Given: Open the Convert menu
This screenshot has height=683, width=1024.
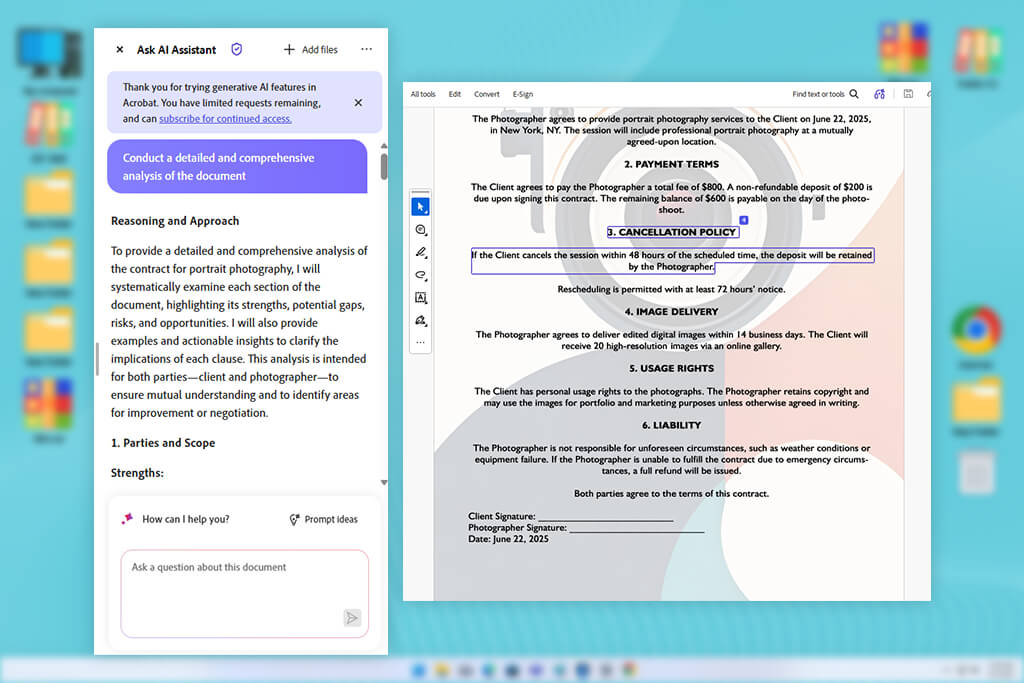Looking at the screenshot, I should click(487, 94).
